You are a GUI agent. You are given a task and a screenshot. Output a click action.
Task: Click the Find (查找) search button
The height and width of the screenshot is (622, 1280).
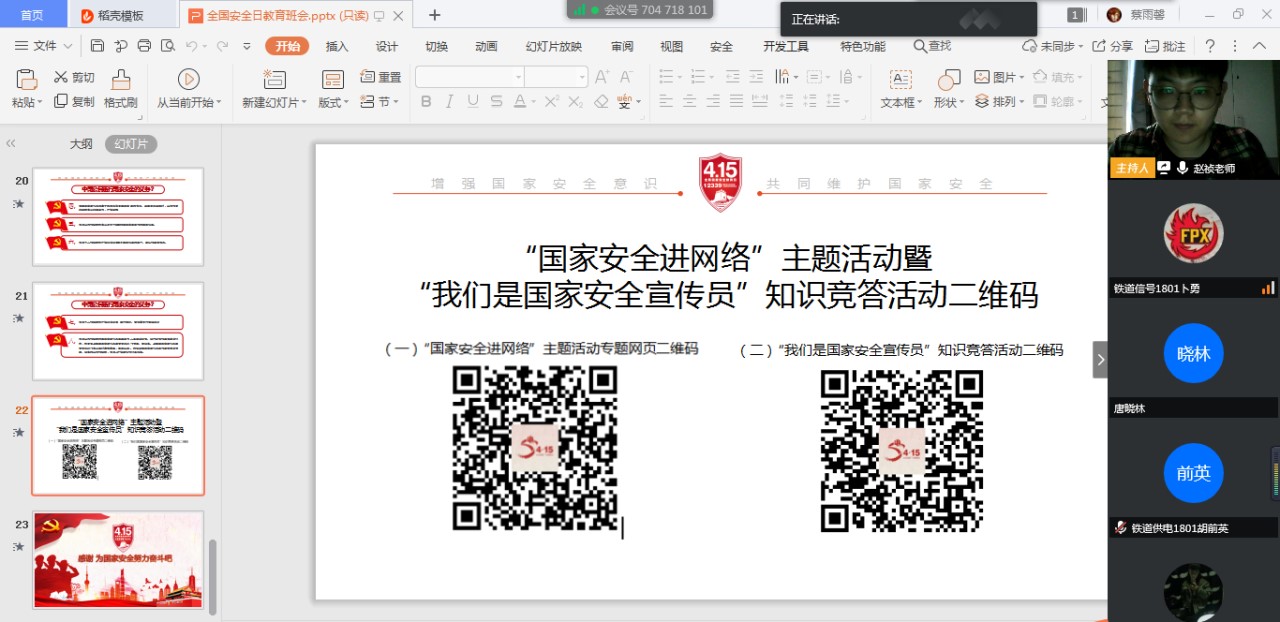click(932, 46)
